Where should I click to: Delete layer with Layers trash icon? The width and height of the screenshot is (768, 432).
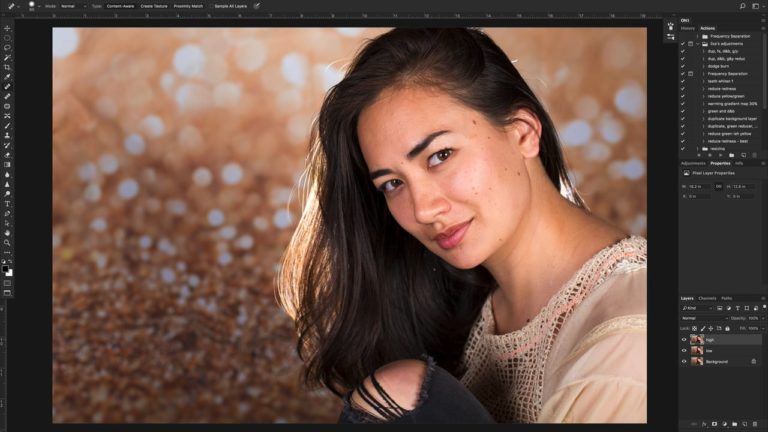pos(755,424)
